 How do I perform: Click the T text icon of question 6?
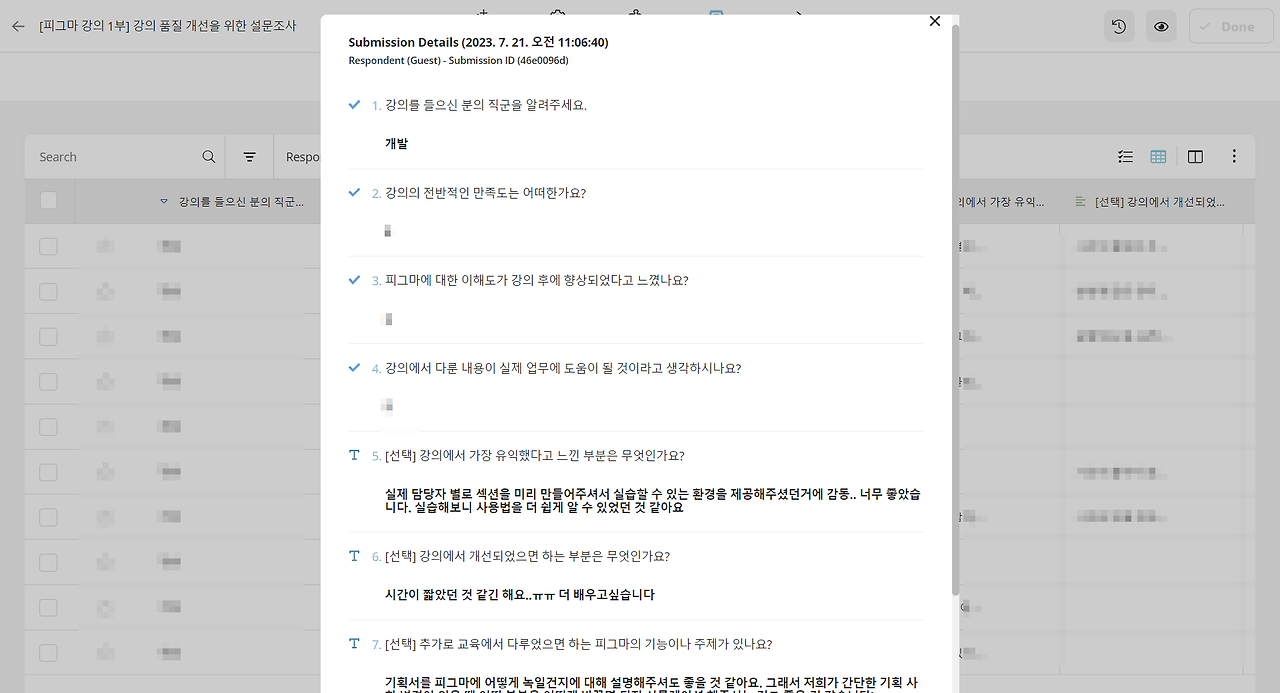click(354, 556)
